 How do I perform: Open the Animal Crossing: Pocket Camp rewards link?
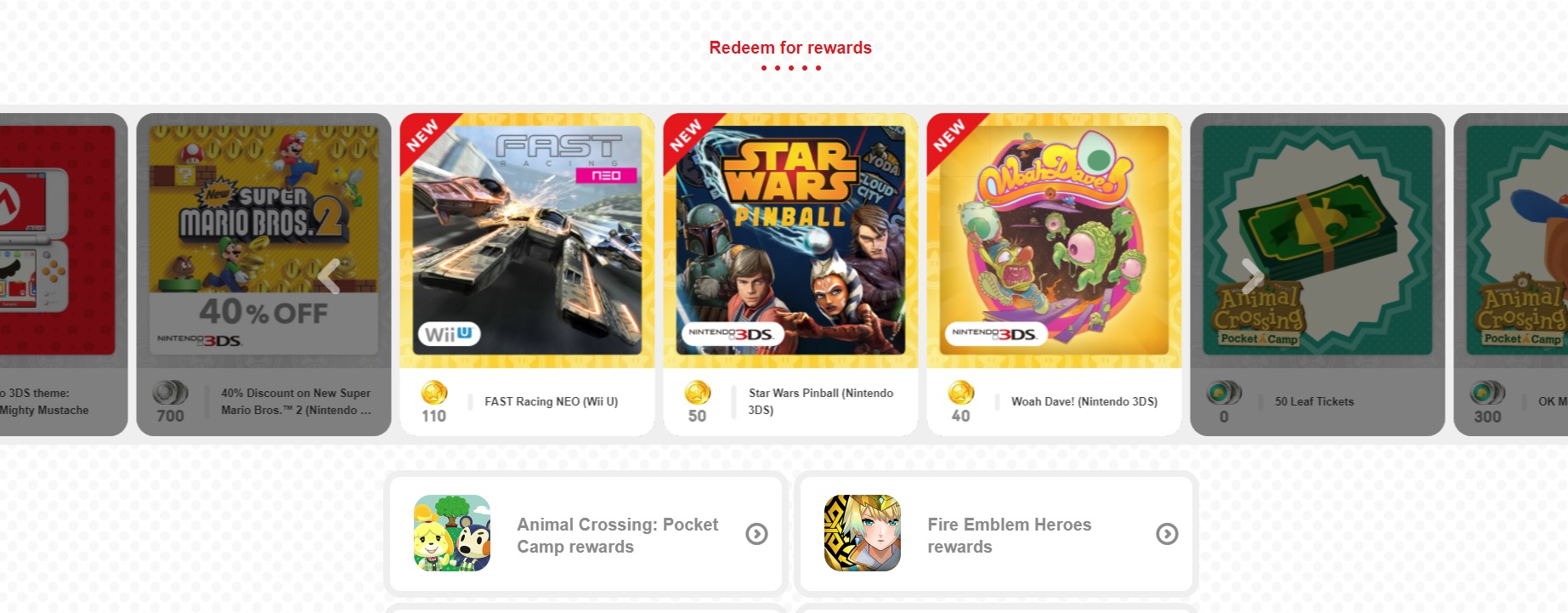pos(586,533)
